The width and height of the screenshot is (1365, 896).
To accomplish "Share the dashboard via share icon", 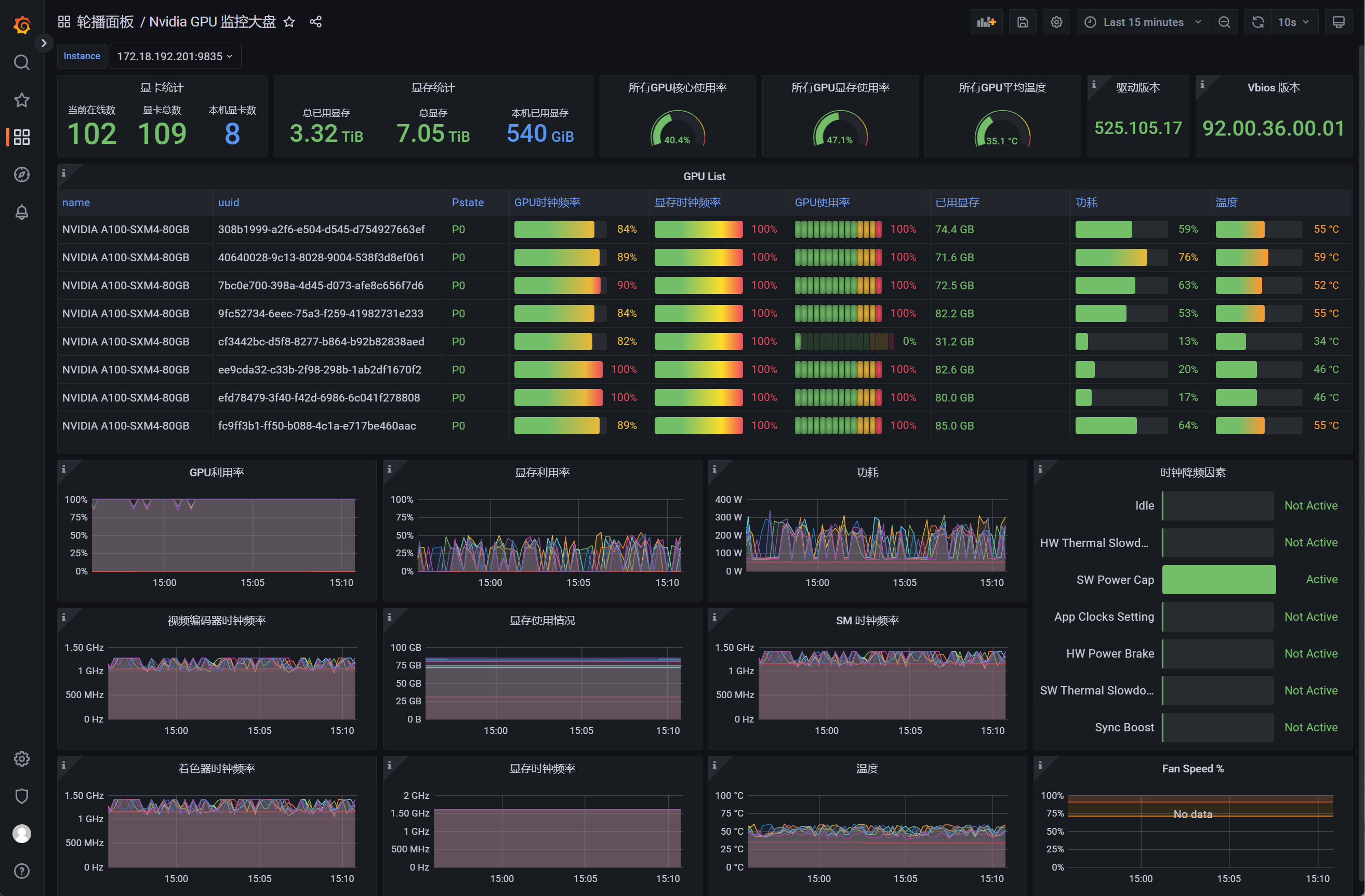I will pyautogui.click(x=315, y=22).
